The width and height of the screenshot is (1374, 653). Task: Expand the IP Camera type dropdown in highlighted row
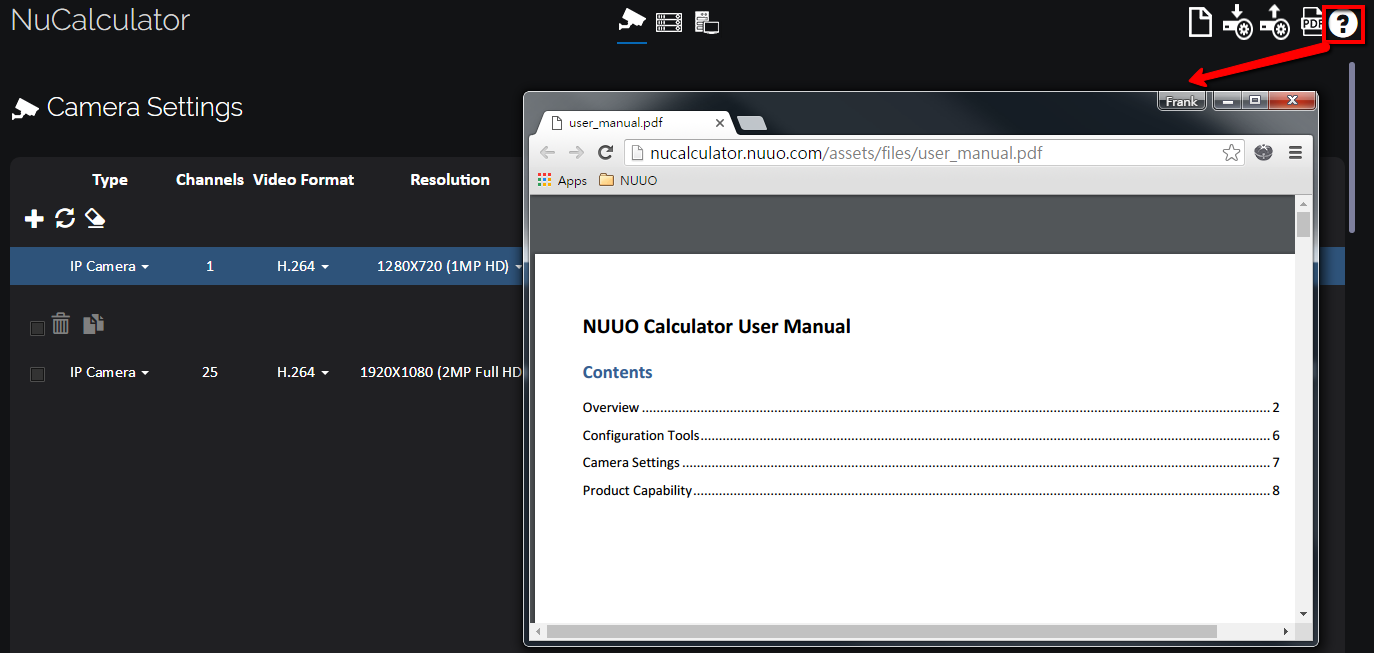[x=110, y=267]
